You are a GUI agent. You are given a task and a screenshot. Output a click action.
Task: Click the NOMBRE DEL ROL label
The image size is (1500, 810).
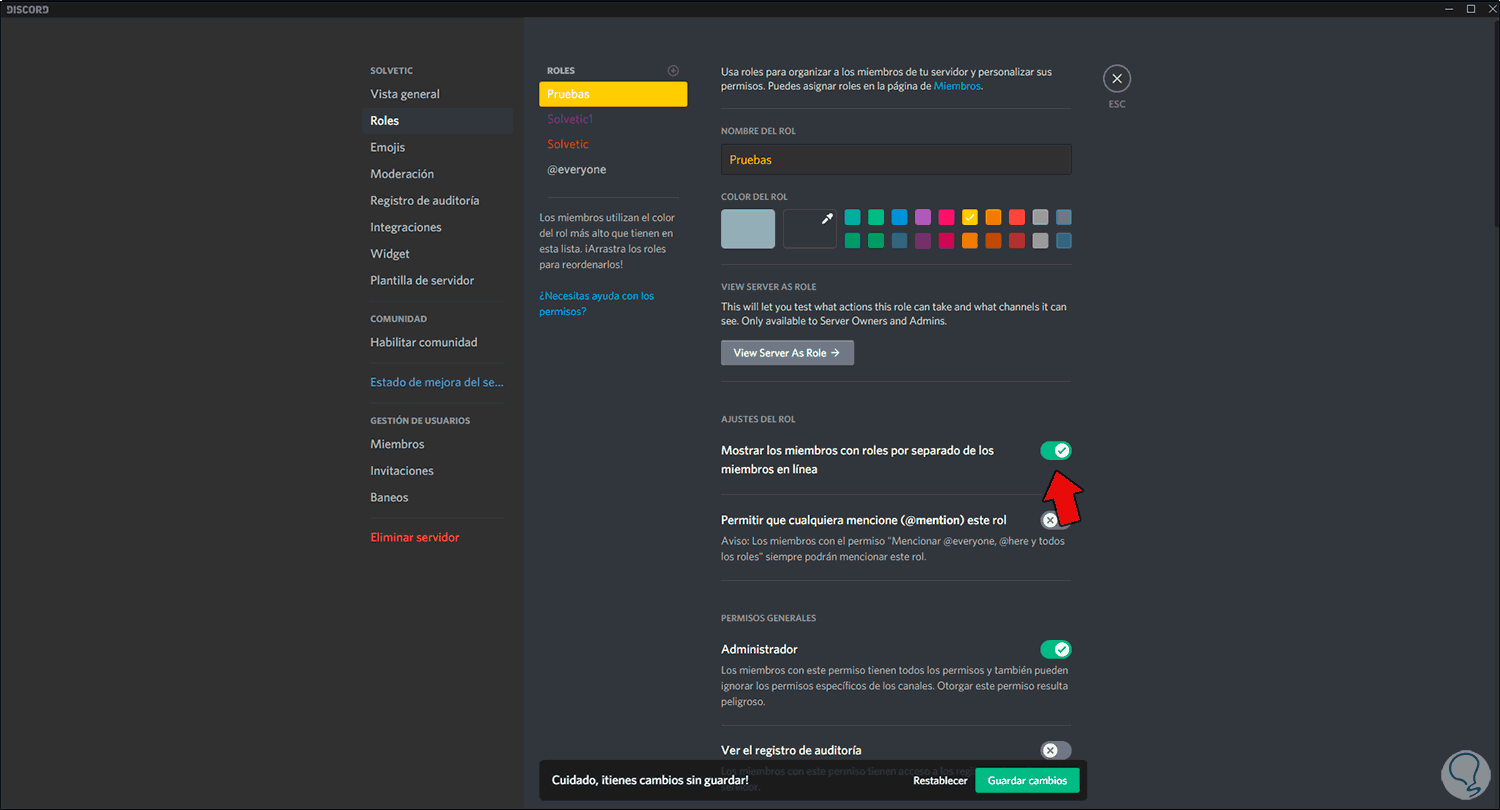click(x=758, y=131)
